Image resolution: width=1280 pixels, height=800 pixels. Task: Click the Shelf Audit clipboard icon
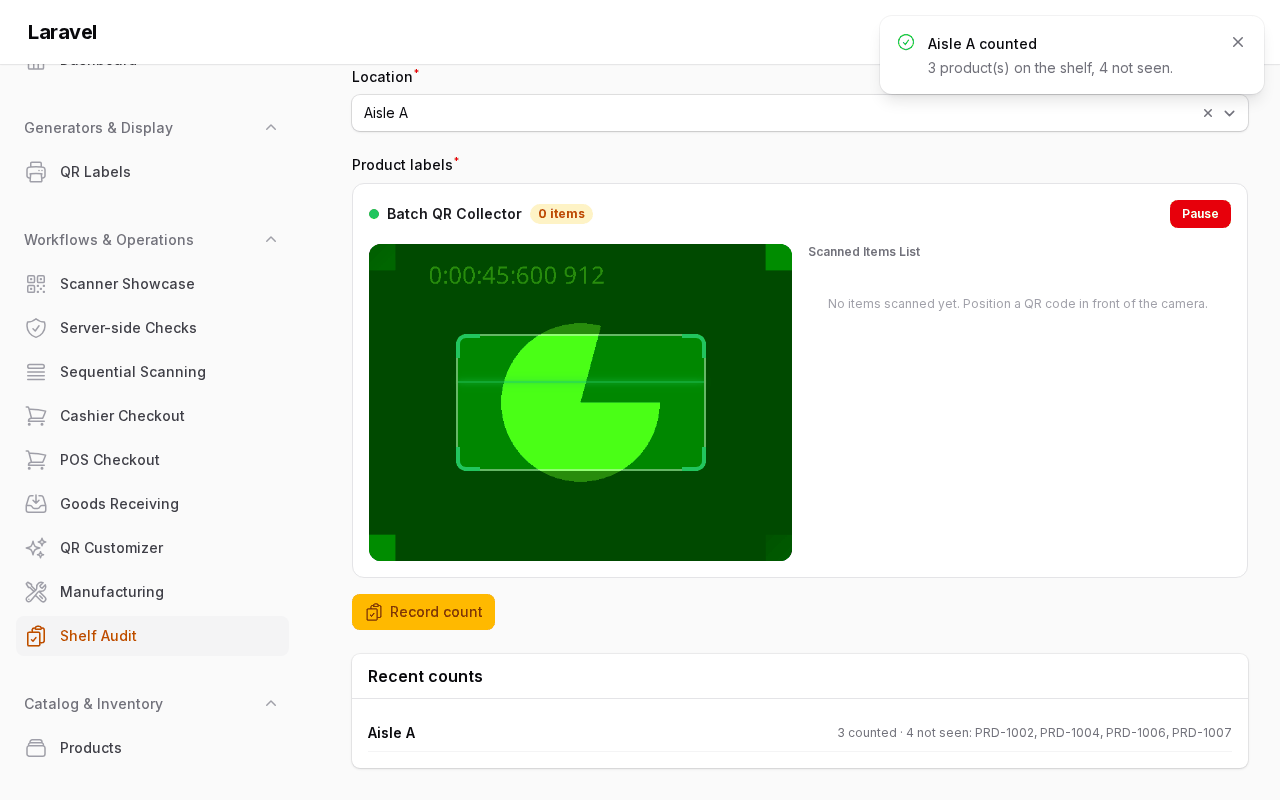(x=36, y=636)
